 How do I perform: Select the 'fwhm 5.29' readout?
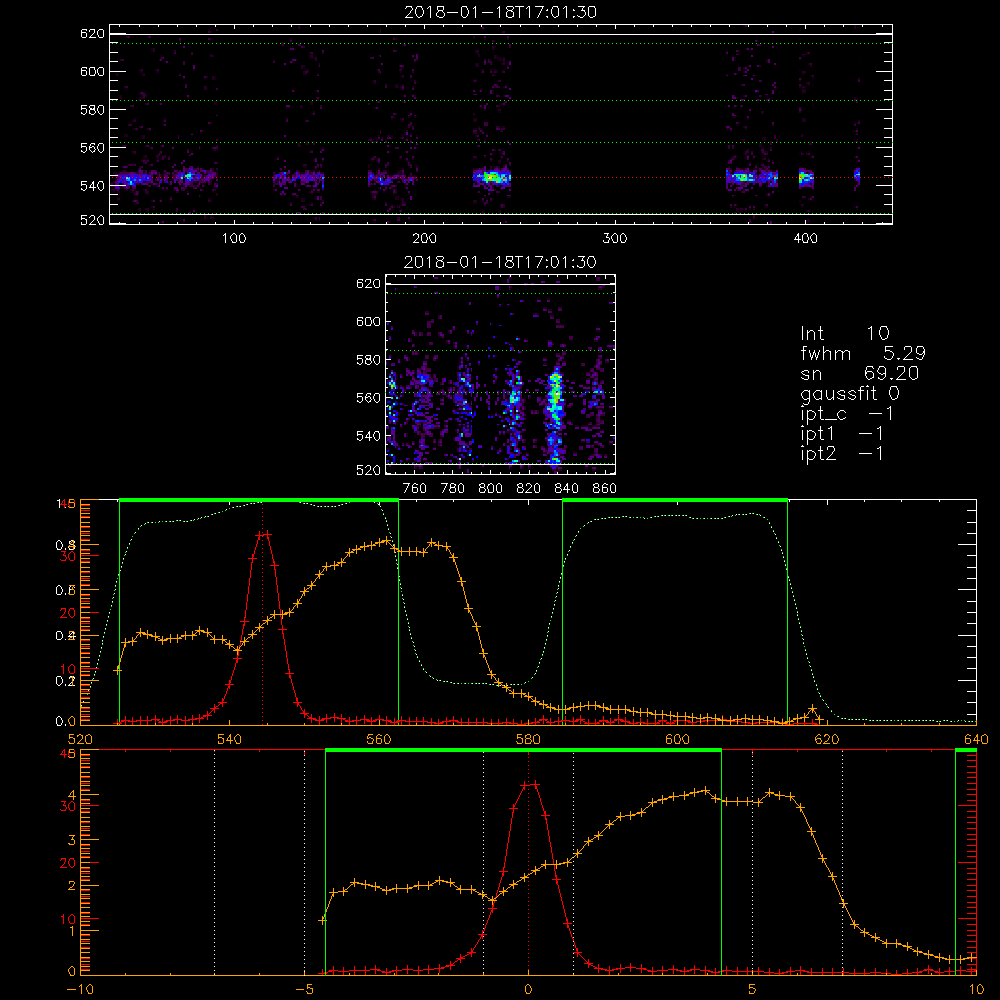coord(863,353)
